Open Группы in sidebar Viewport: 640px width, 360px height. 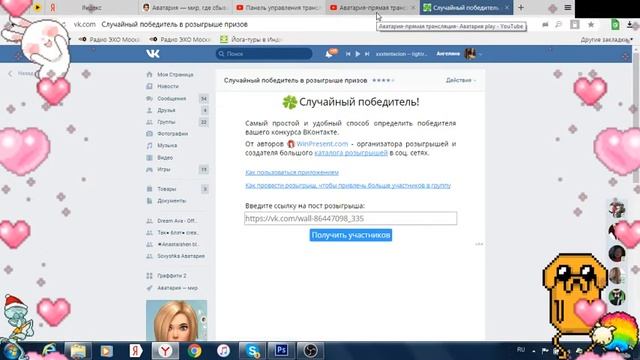[166, 122]
